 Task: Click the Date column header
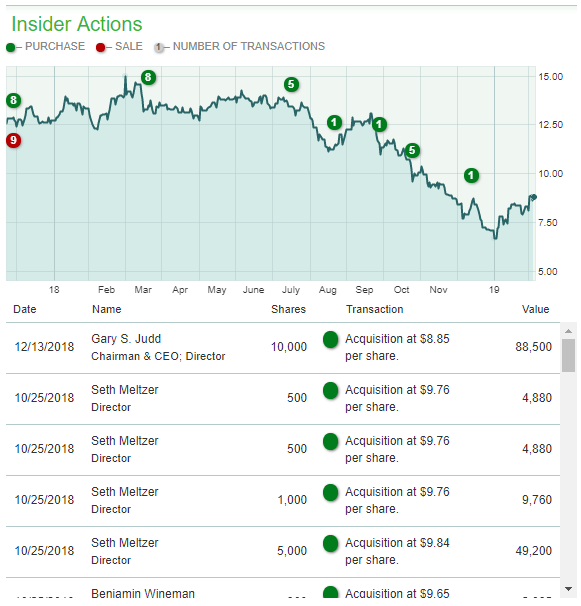coord(25,309)
